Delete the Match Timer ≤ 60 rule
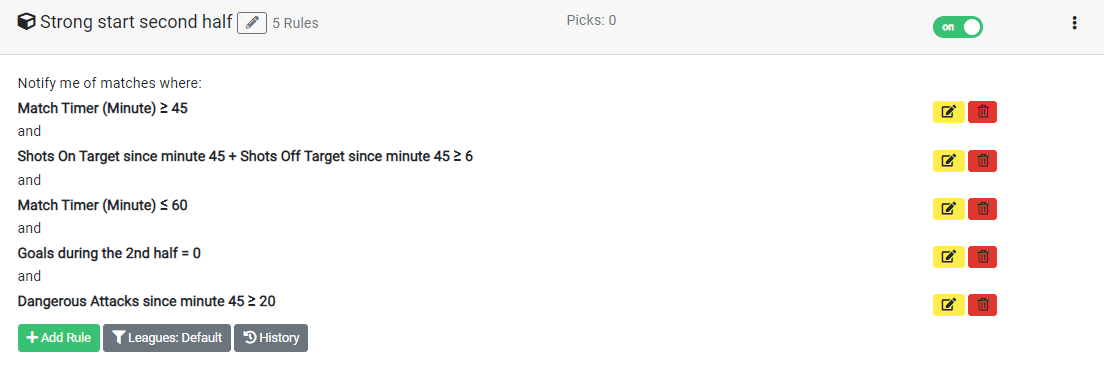The height and width of the screenshot is (370, 1104). click(983, 209)
